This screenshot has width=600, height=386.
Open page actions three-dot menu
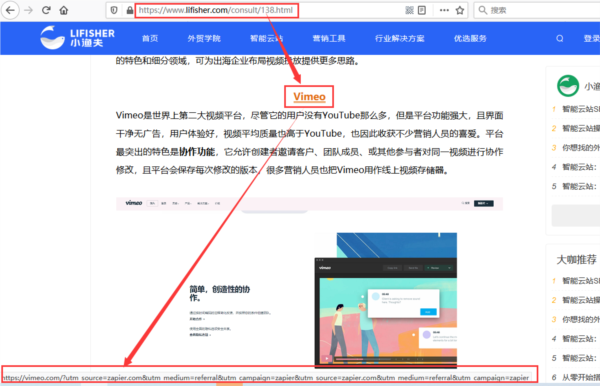point(444,10)
